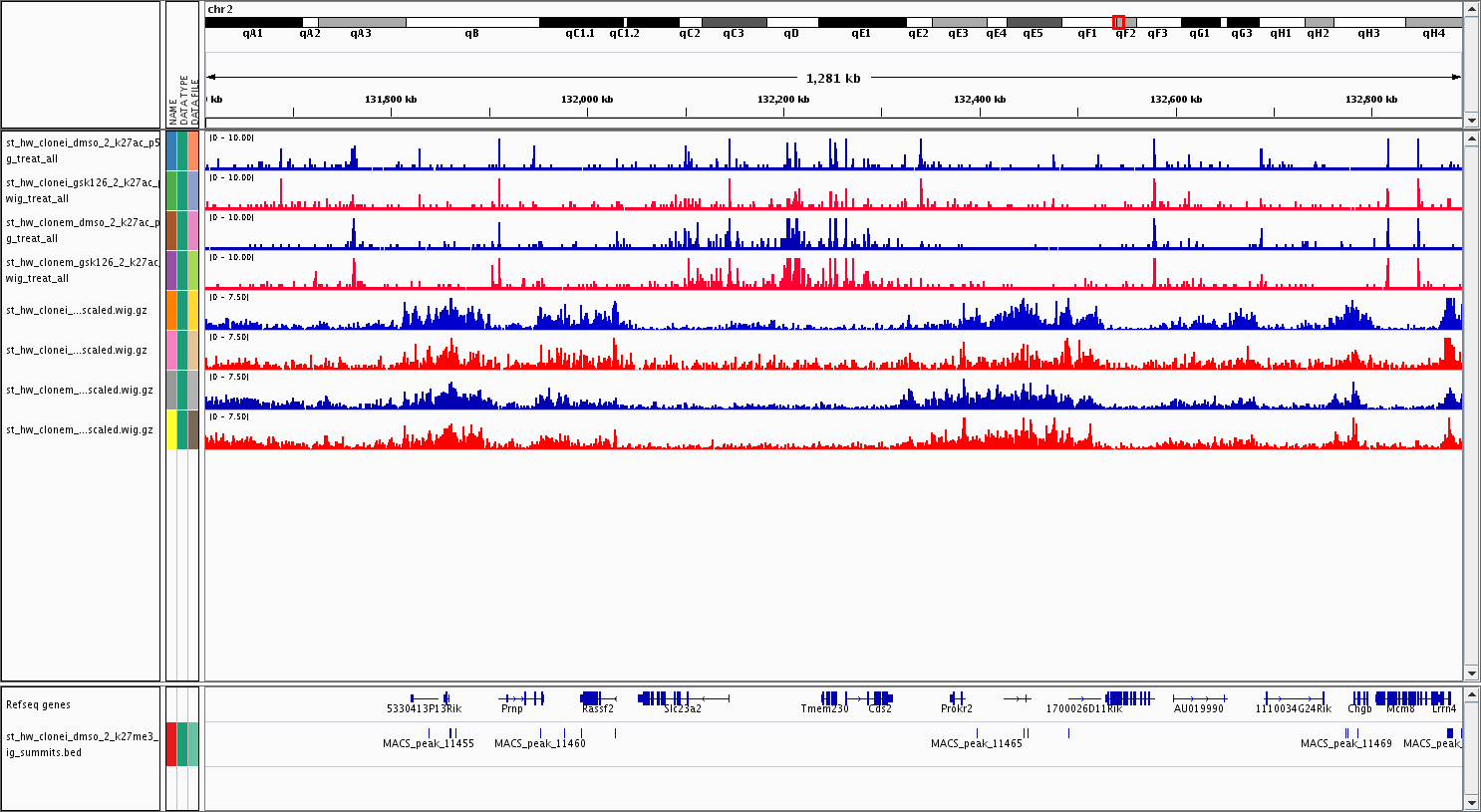The height and width of the screenshot is (812, 1481).
Task: Click the feature panel scroll down arrow
Action: click(x=1471, y=802)
